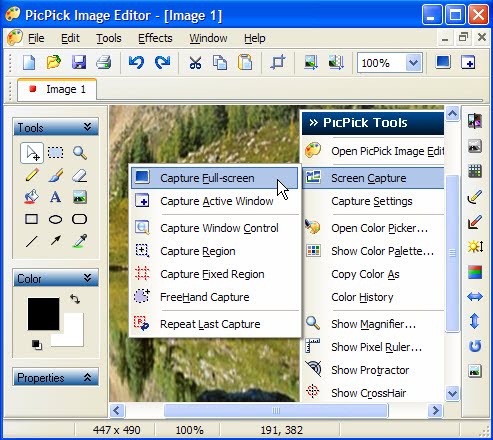Click the black foreground color swatch
Image resolution: width=493 pixels, height=440 pixels.
[x=43, y=314]
